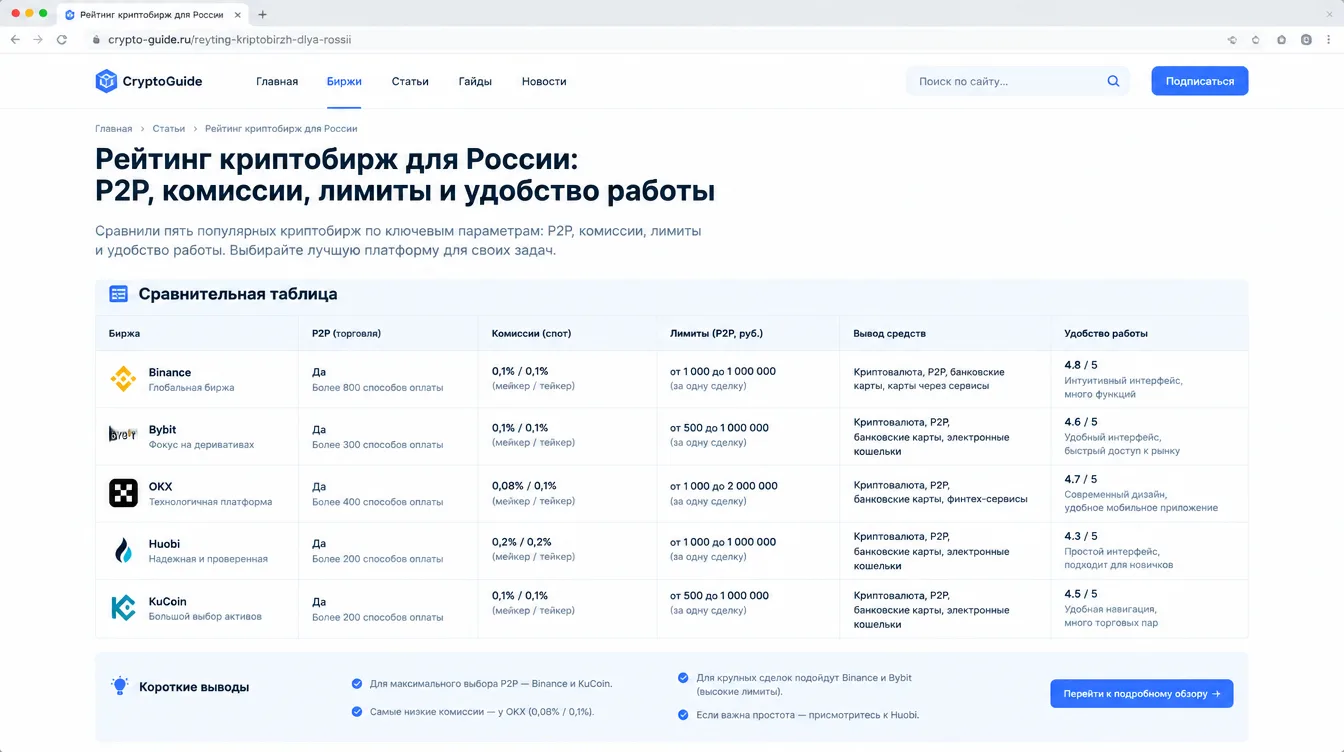Click the Вывод средств column header
Viewport: 1344px width, 752px height.
pos(890,333)
